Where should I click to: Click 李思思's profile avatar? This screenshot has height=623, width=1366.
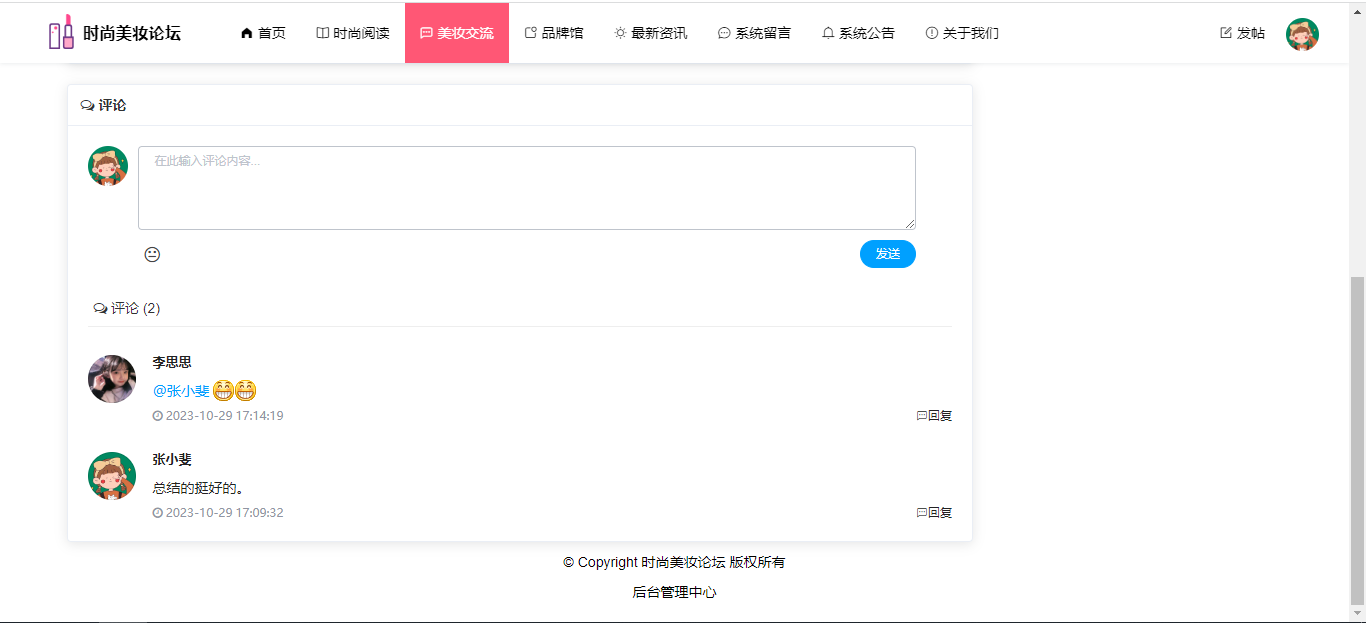pos(112,379)
